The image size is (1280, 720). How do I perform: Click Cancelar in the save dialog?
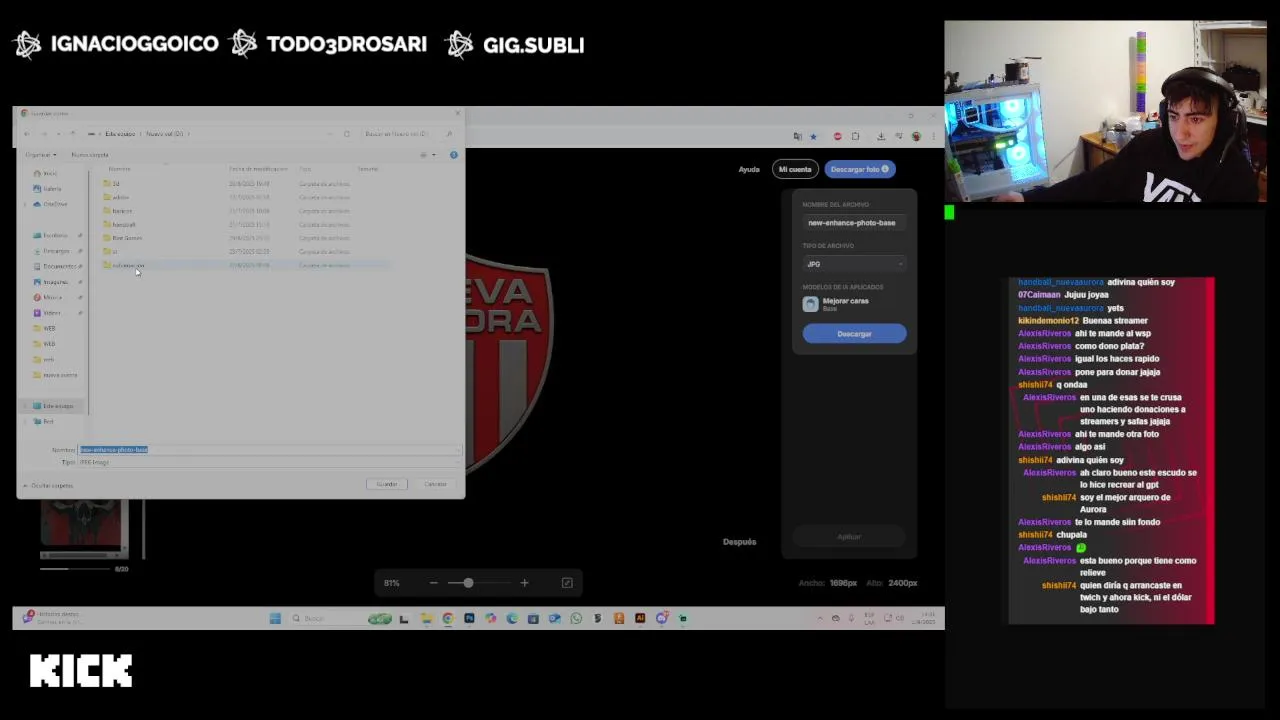pos(435,484)
